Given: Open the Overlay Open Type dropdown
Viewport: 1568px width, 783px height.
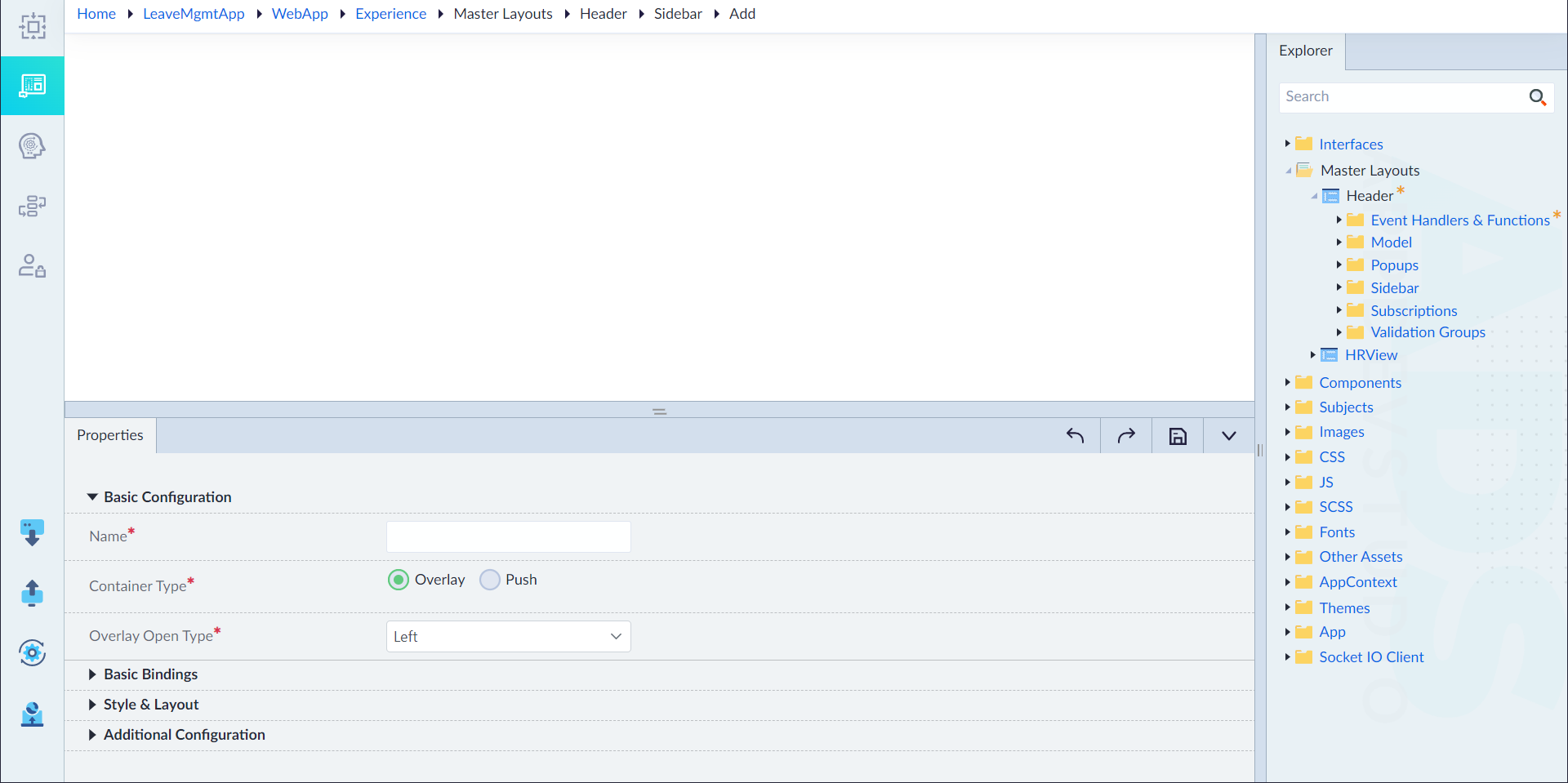Looking at the screenshot, I should 508,637.
